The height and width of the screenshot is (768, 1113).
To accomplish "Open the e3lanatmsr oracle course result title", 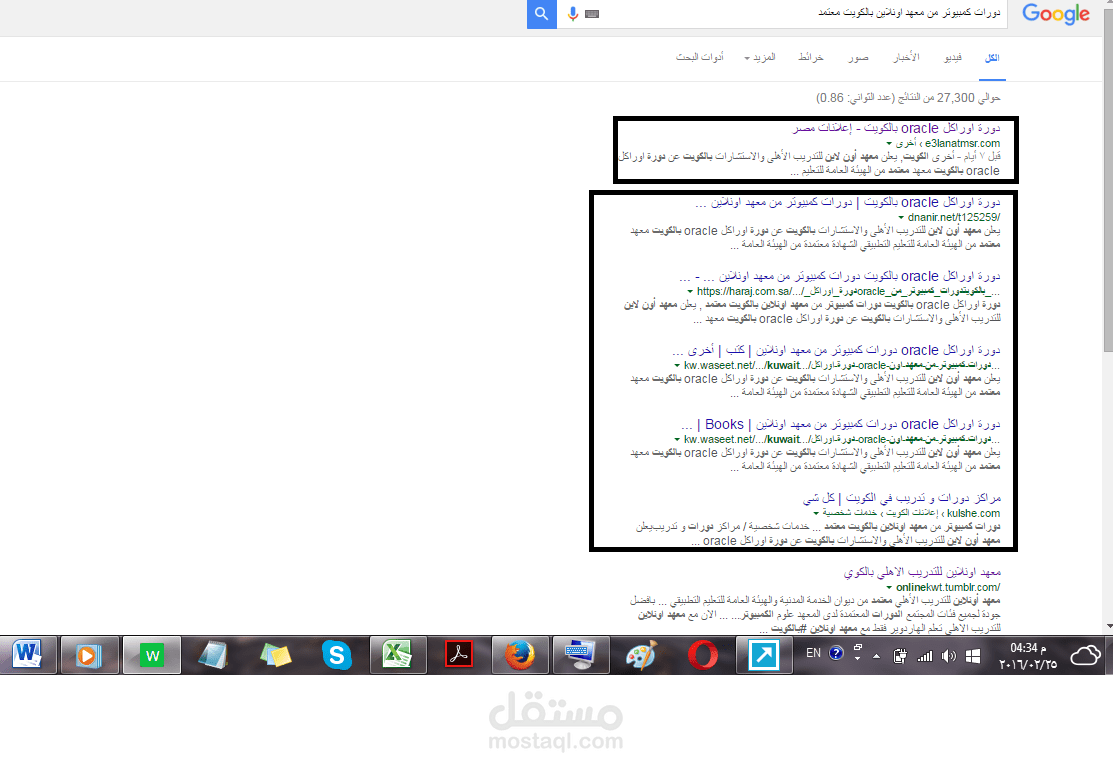I will click(897, 128).
